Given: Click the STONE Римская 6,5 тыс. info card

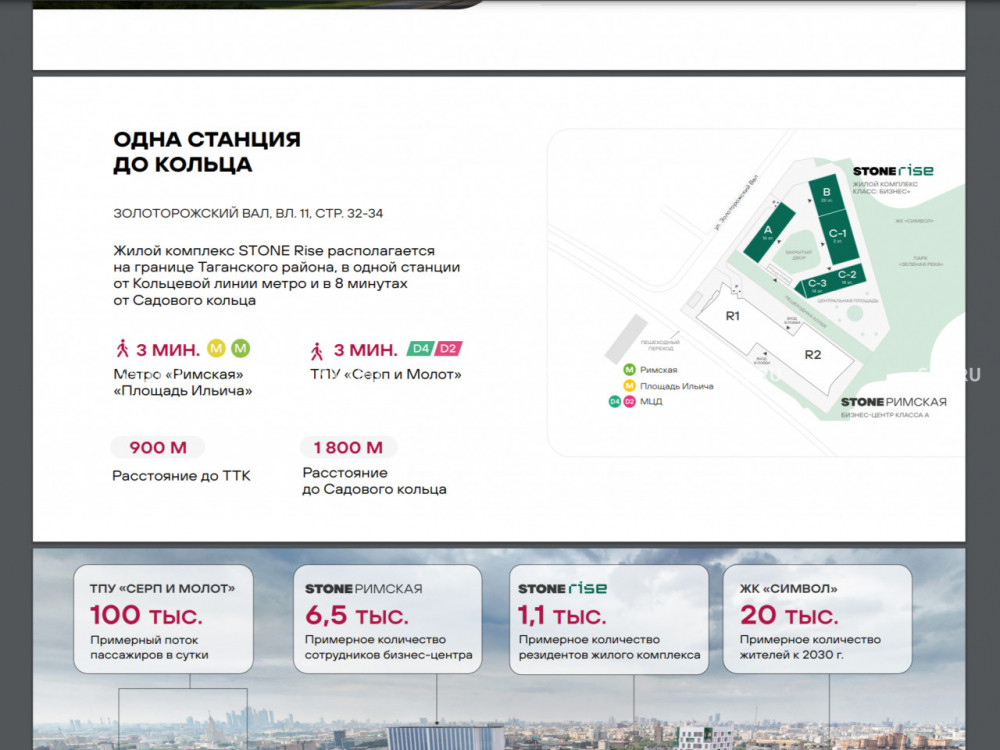Looking at the screenshot, I should [x=387, y=619].
